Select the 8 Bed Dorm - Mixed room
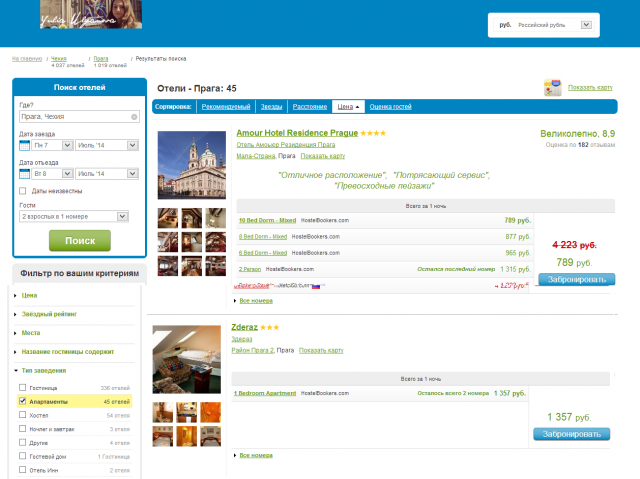 pos(263,237)
